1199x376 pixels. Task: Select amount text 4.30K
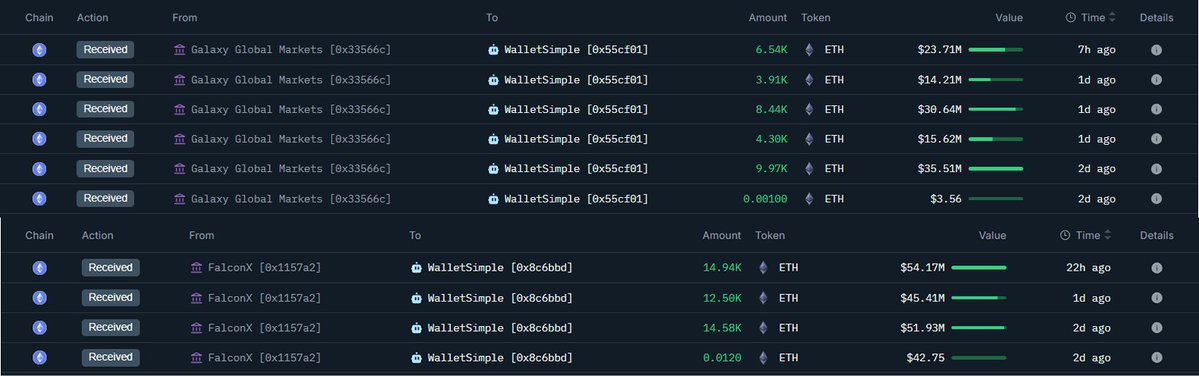coord(772,138)
